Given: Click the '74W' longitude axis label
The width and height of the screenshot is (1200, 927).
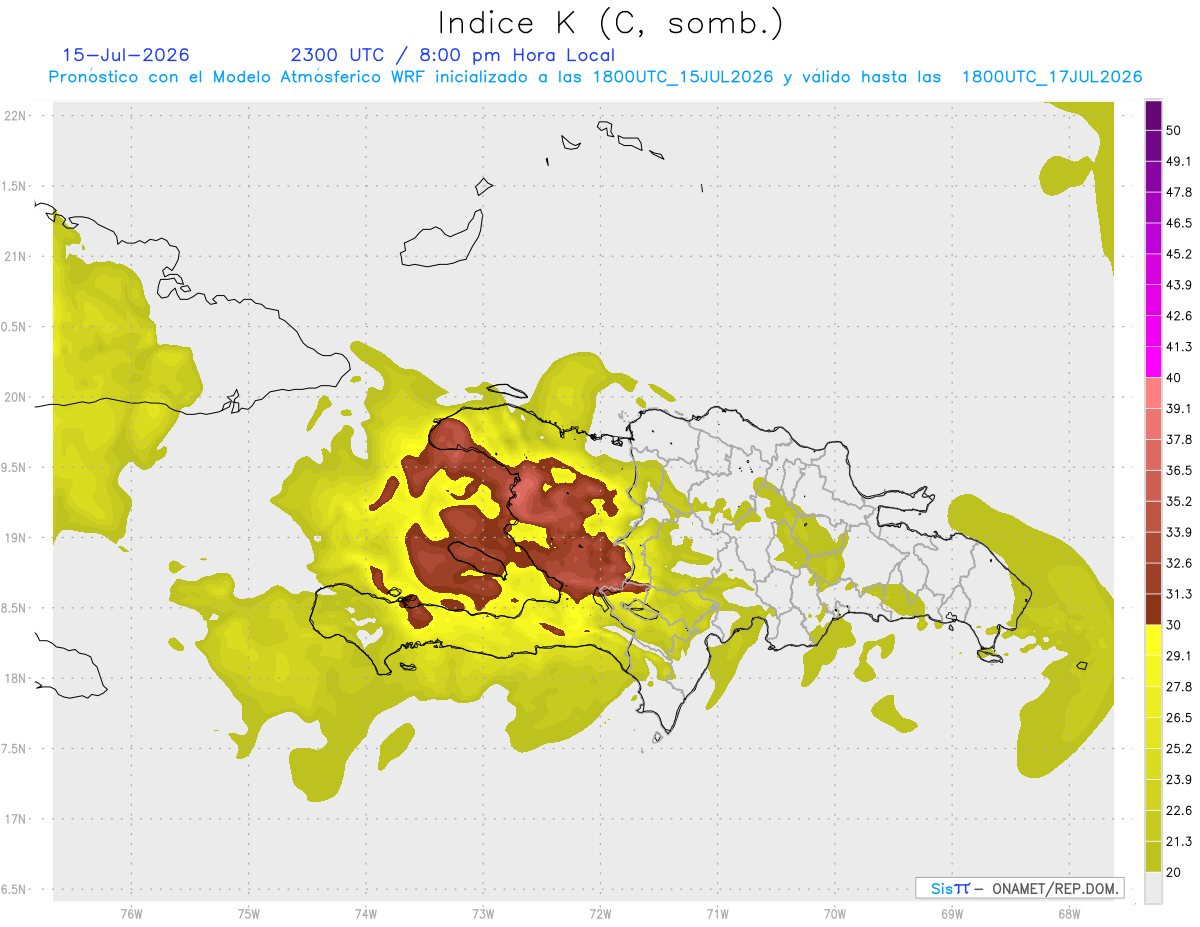Looking at the screenshot, I should click(x=365, y=913).
